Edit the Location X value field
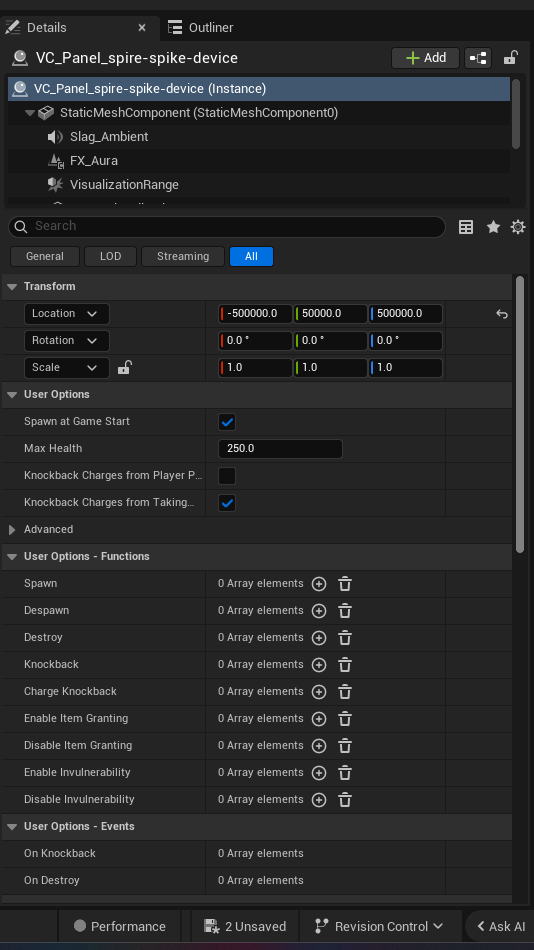534x950 pixels. coord(255,314)
